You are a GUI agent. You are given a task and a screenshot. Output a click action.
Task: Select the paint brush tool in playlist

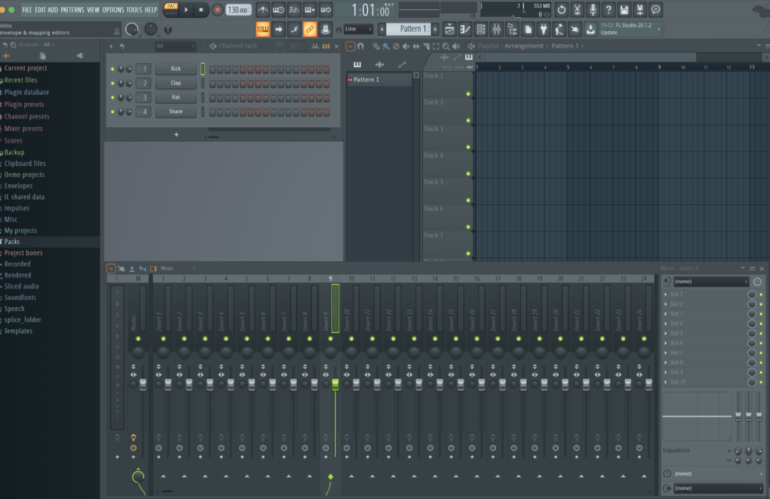pyautogui.click(x=386, y=46)
